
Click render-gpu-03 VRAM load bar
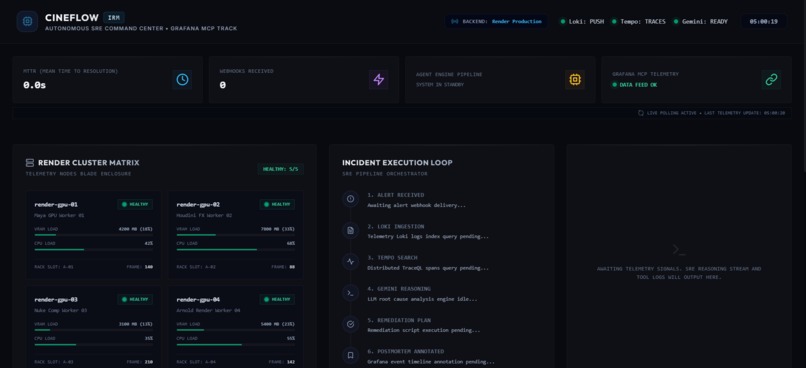(94, 330)
